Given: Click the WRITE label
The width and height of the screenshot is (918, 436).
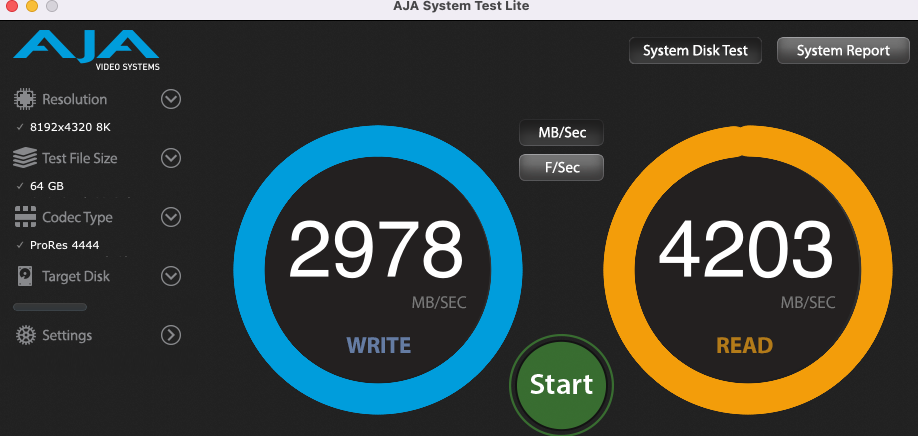Looking at the screenshot, I should click(379, 345).
